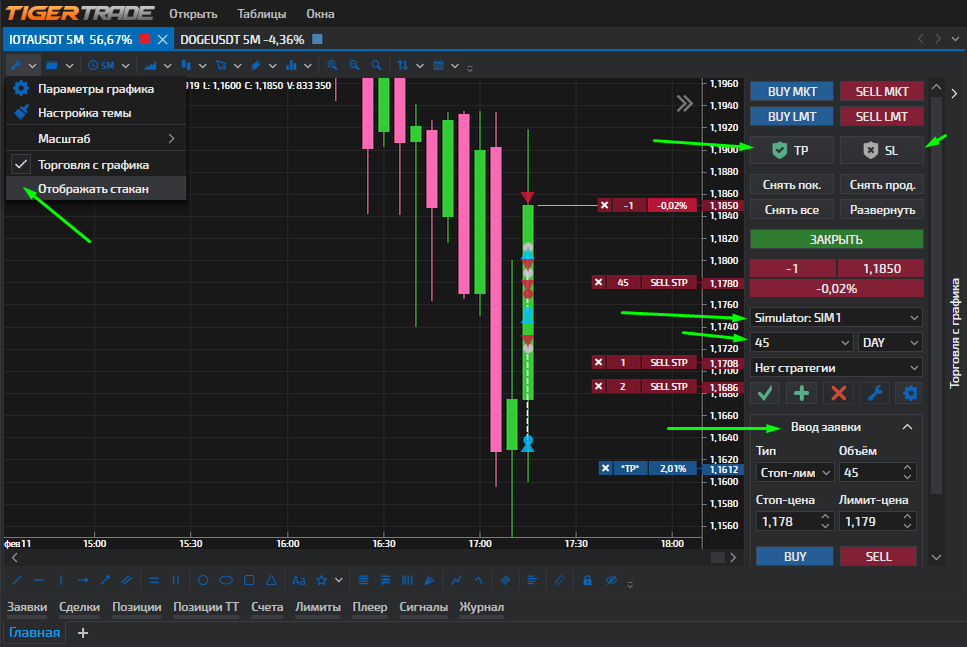Select the triangle shape drawing tool
The width and height of the screenshot is (967, 647).
pyautogui.click(x=271, y=580)
